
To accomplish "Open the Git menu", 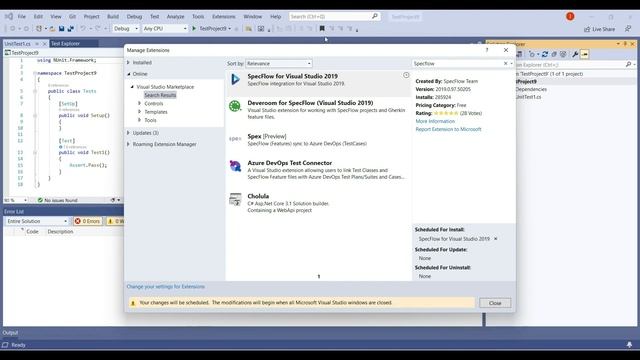I will coord(72,16).
